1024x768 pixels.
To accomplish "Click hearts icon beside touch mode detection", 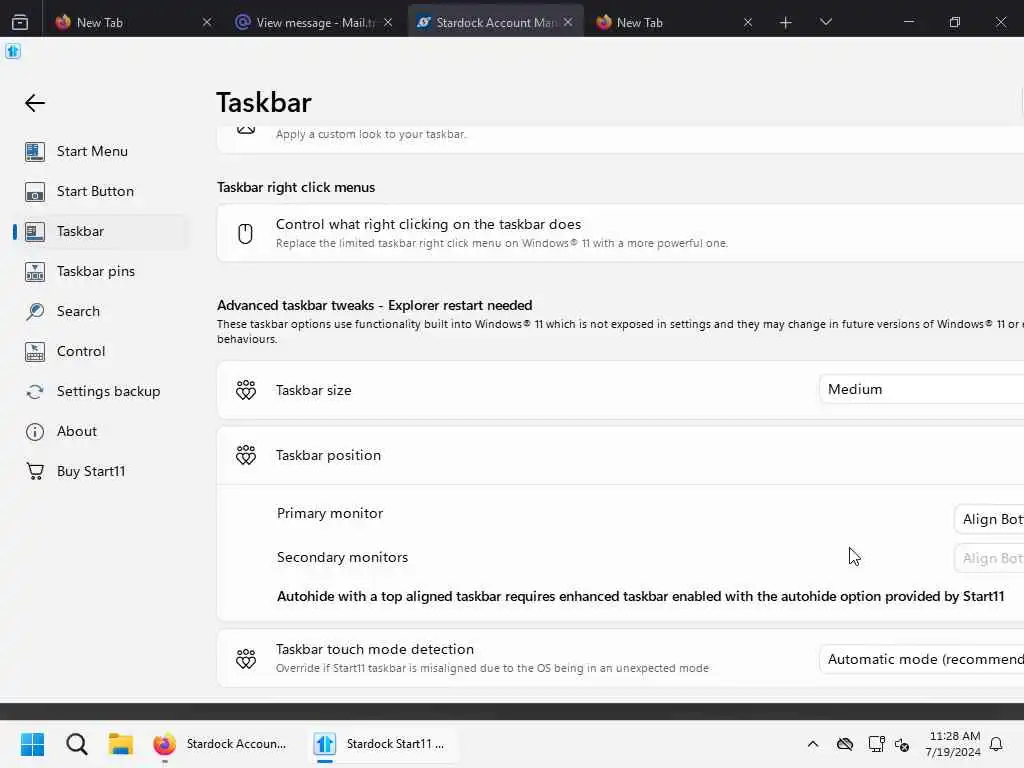I will click(x=246, y=659).
